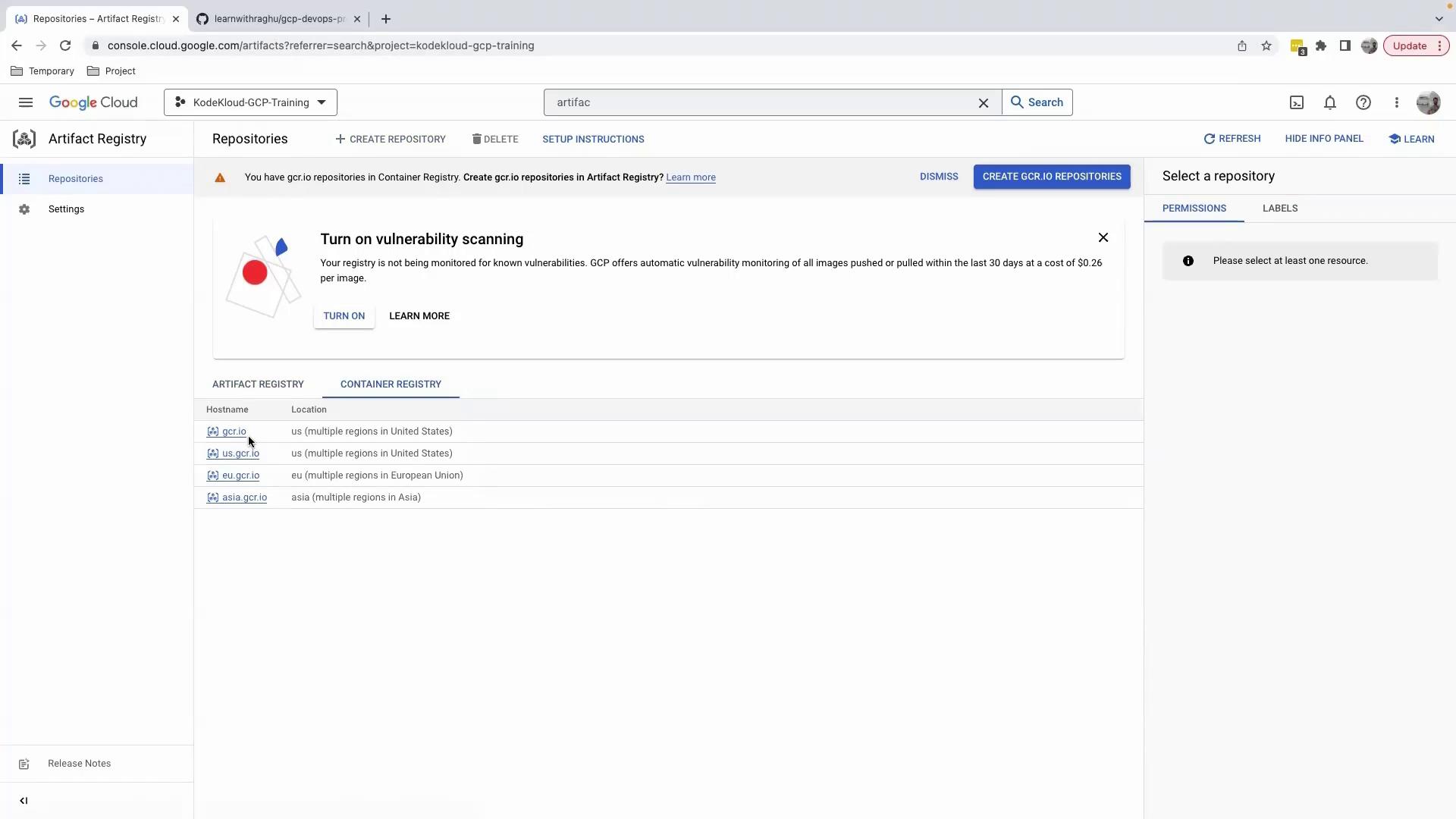Switch to the Labels tab
The image size is (1456, 819).
click(x=1280, y=209)
